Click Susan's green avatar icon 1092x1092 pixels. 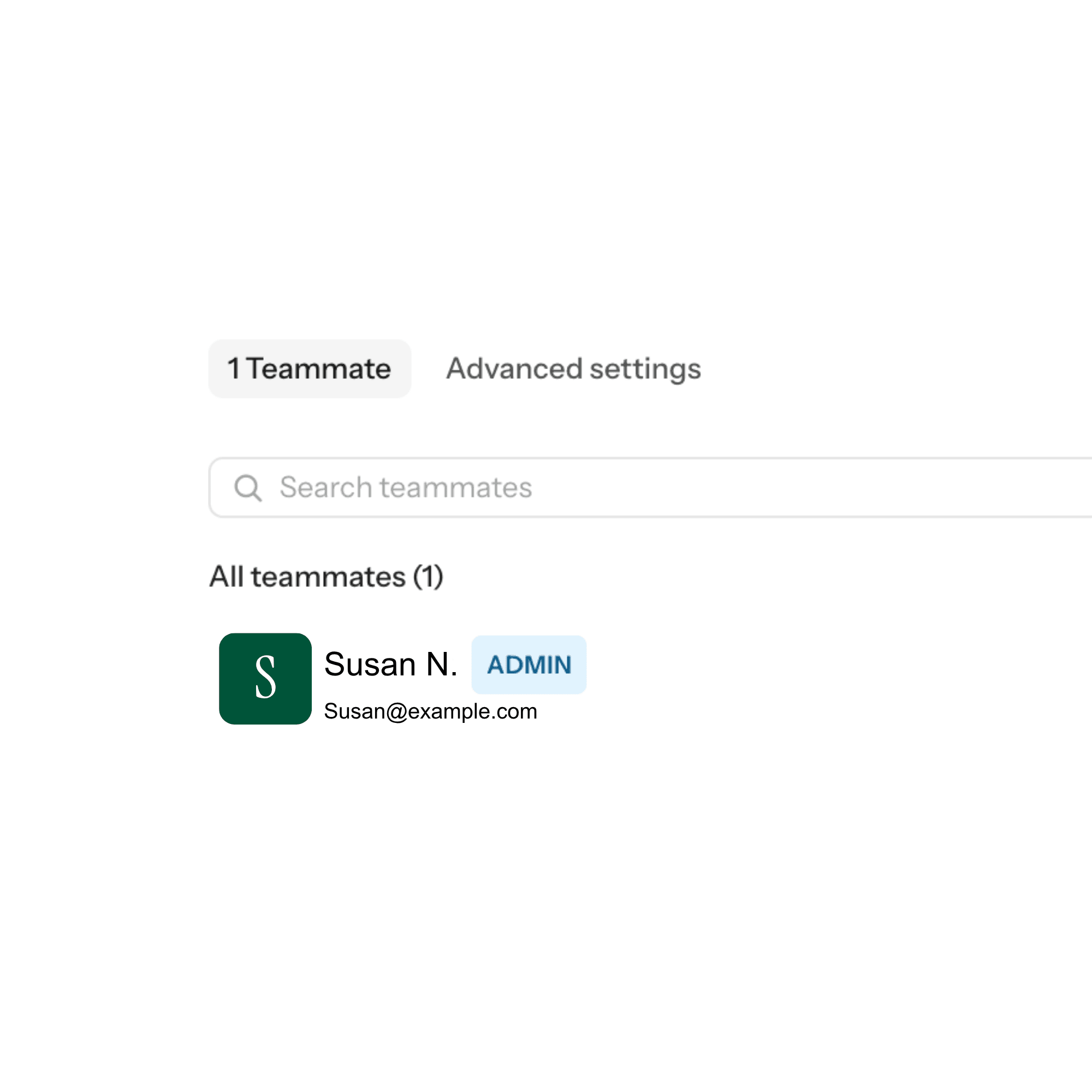coord(265,678)
